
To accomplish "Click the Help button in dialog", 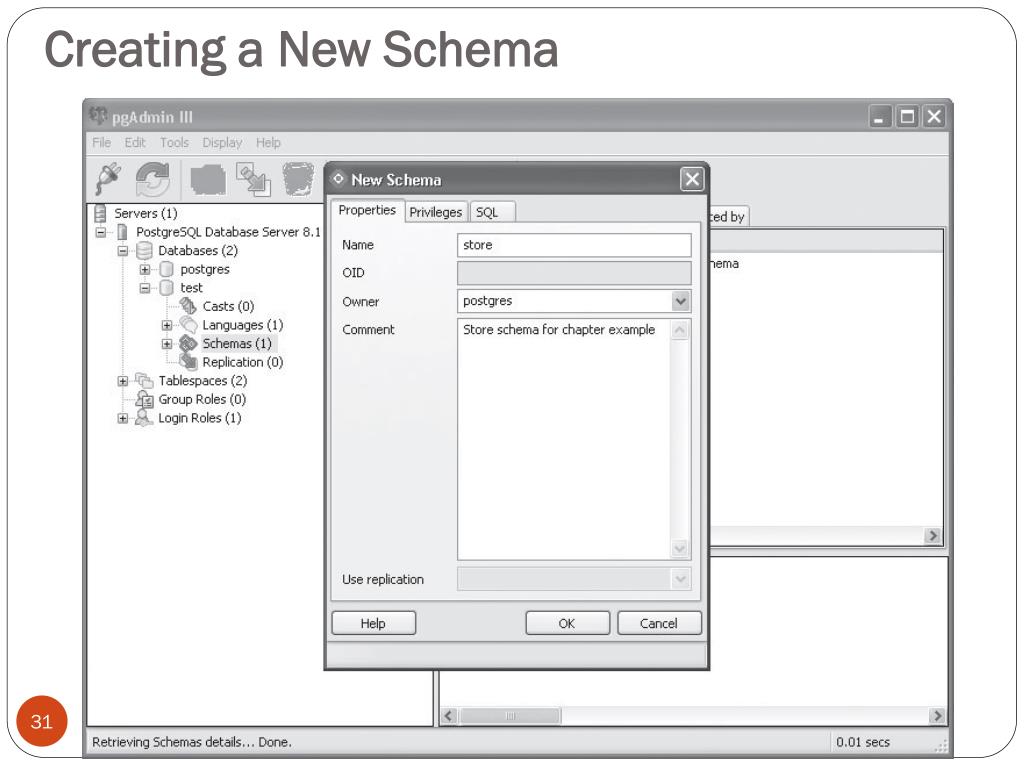I will pyautogui.click(x=374, y=623).
